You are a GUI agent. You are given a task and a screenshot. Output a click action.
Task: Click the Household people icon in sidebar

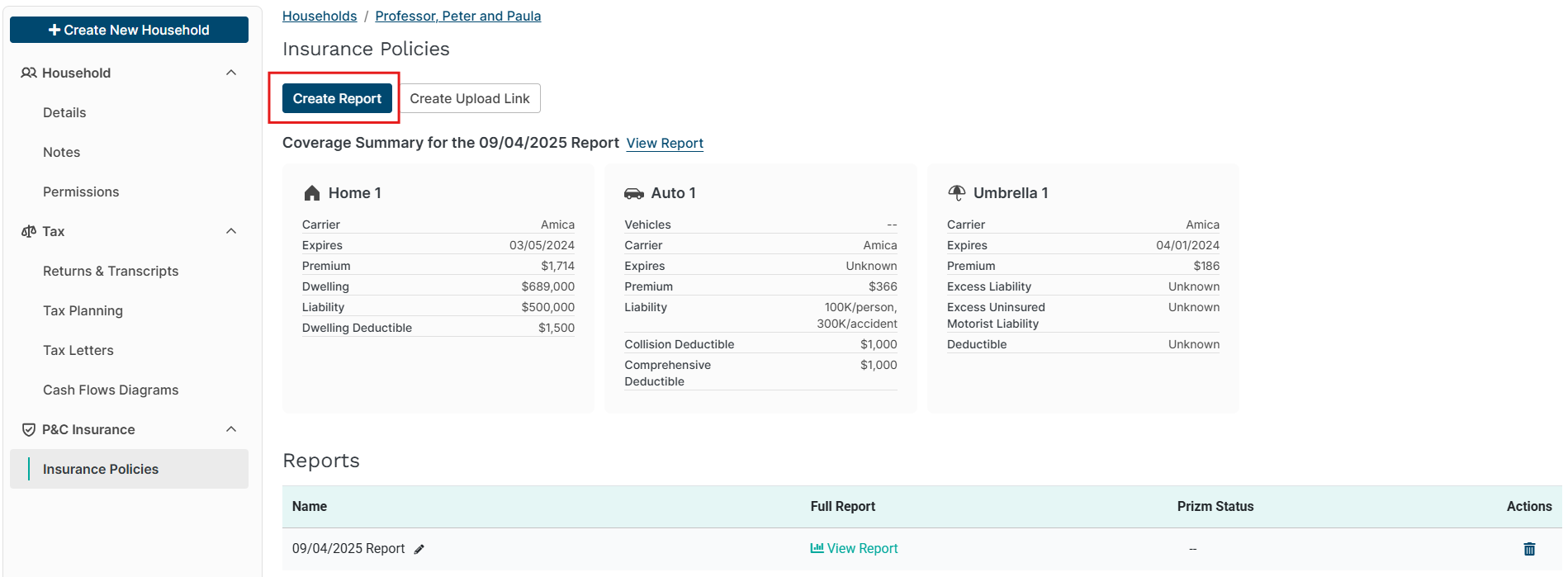coord(29,73)
